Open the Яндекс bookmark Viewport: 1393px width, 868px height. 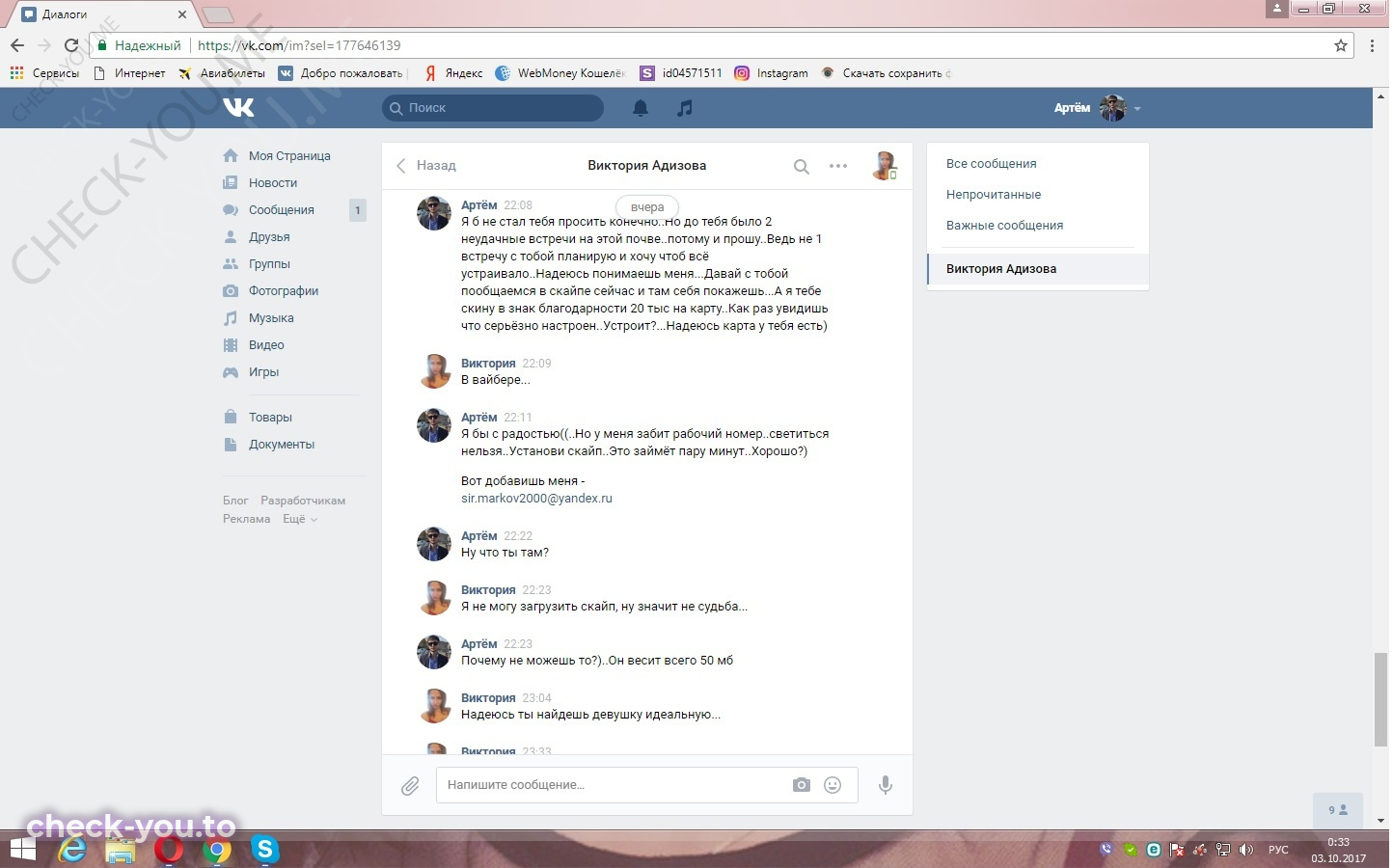(x=454, y=73)
